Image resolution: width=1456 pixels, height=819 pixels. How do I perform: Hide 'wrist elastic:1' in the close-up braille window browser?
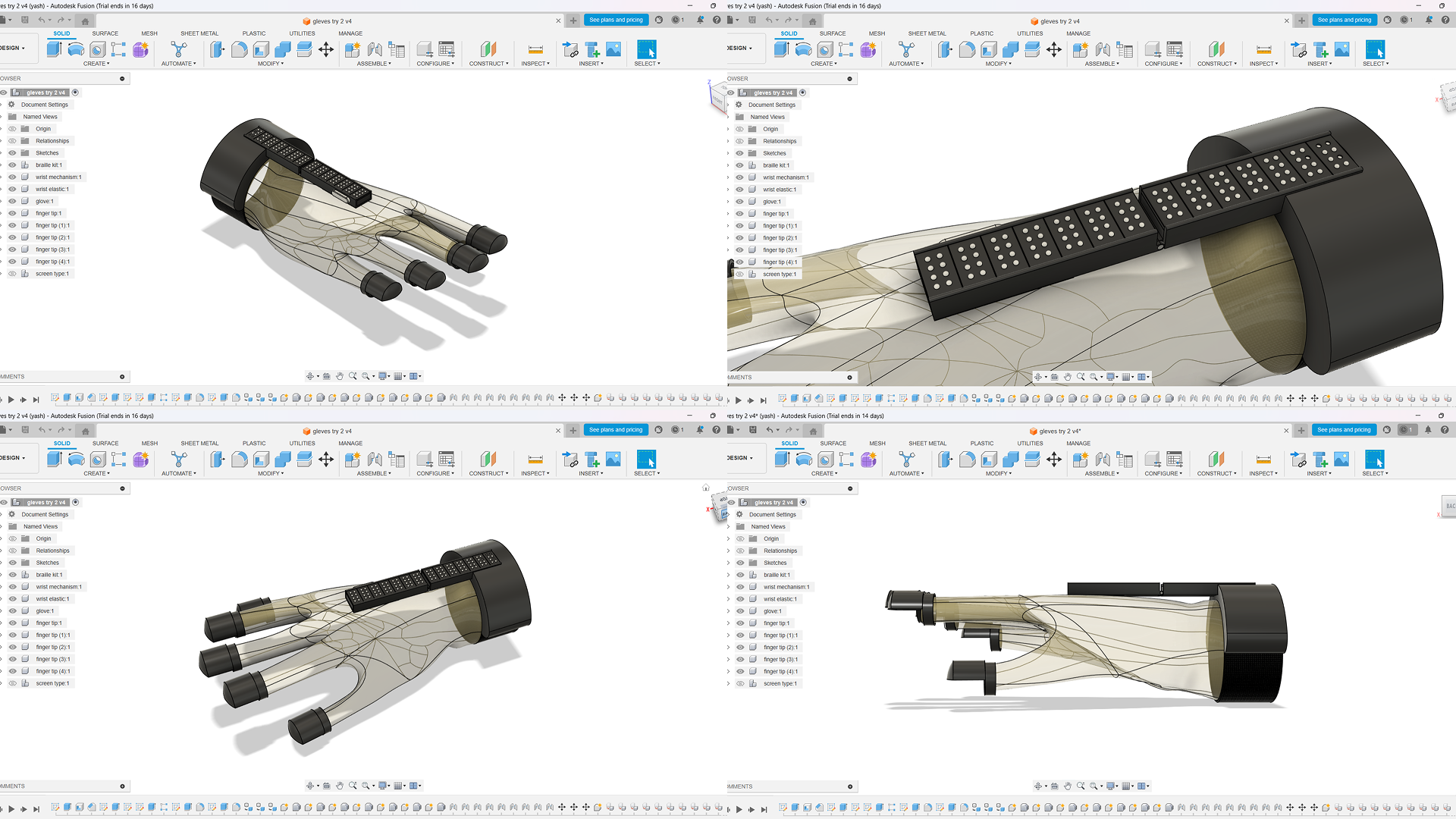point(739,190)
